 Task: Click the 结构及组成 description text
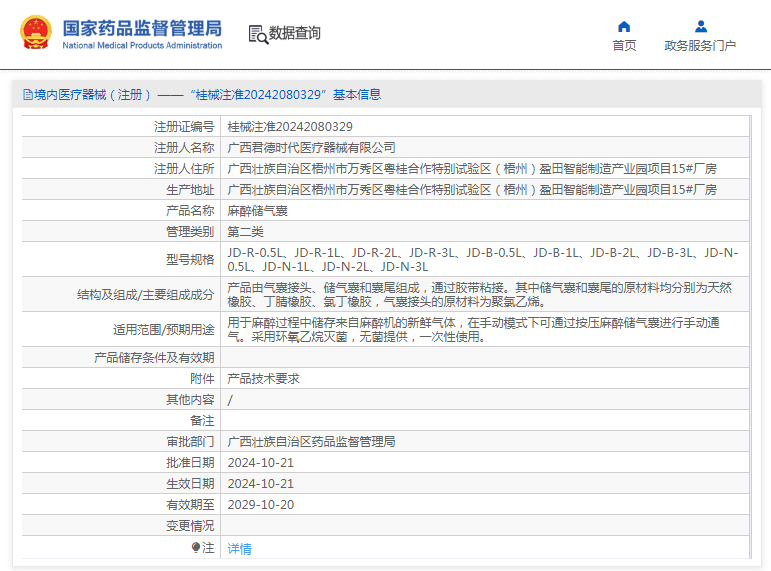tap(479, 295)
